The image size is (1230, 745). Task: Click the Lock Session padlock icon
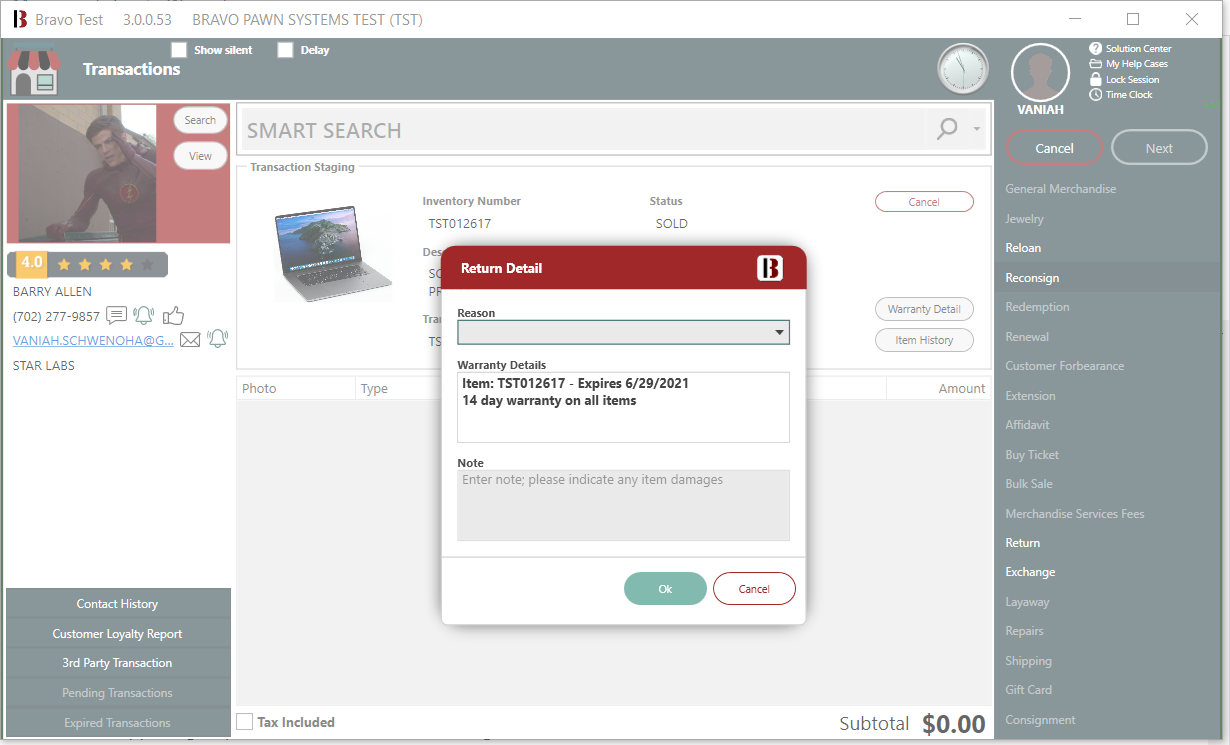[x=1095, y=79]
